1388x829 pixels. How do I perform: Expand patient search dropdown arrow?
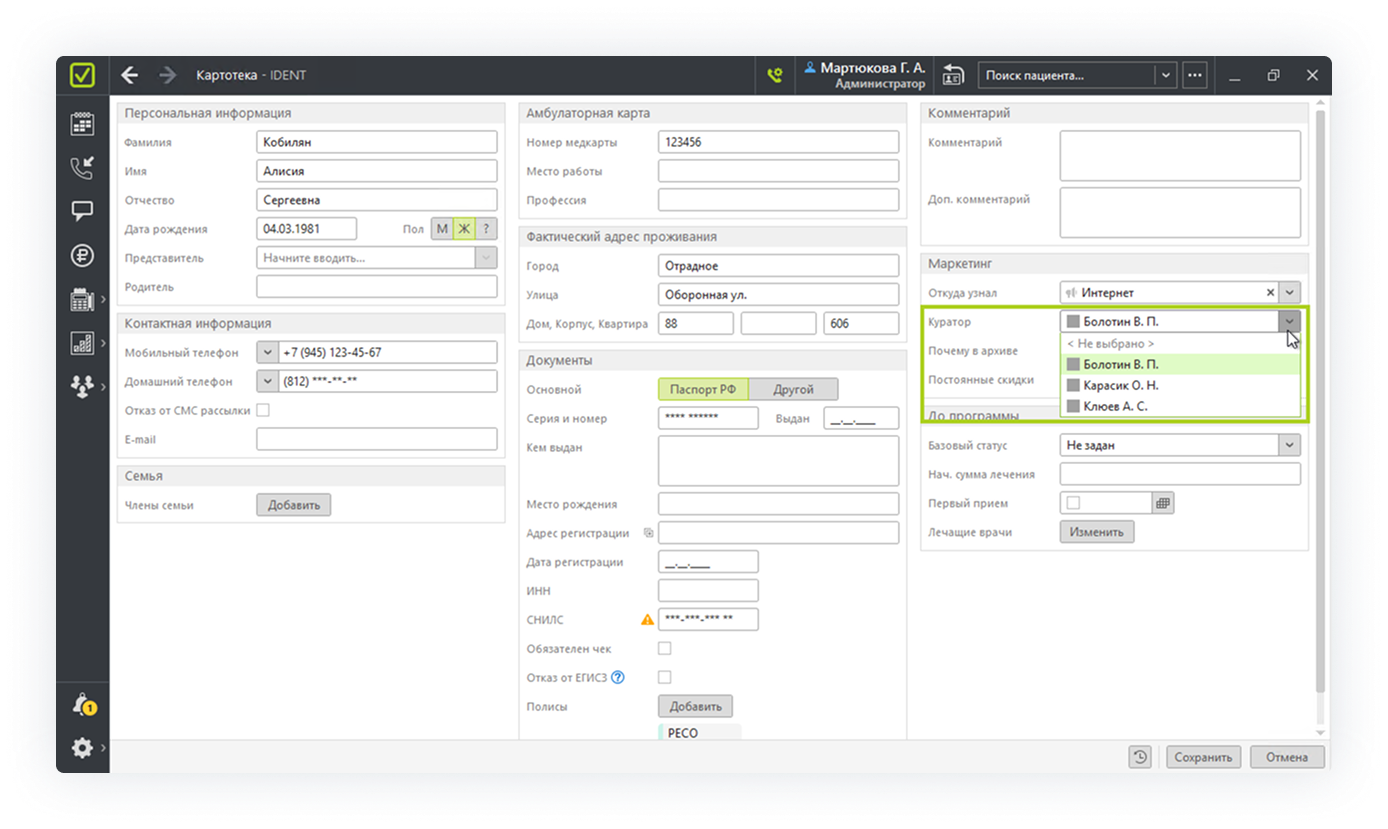tap(1165, 75)
